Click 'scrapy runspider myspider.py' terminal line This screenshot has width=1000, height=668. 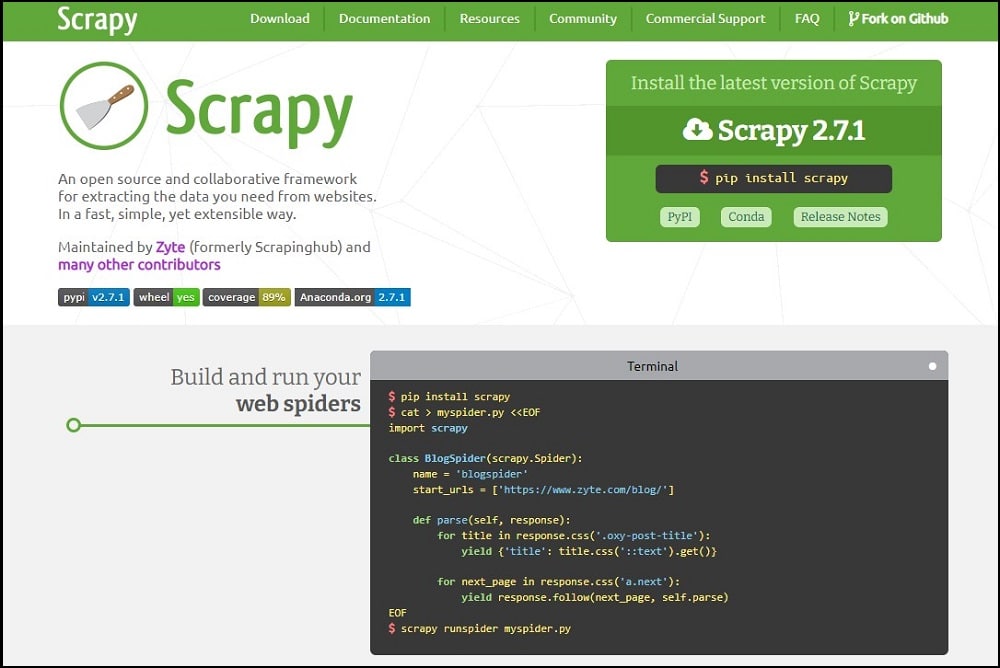coord(480,628)
